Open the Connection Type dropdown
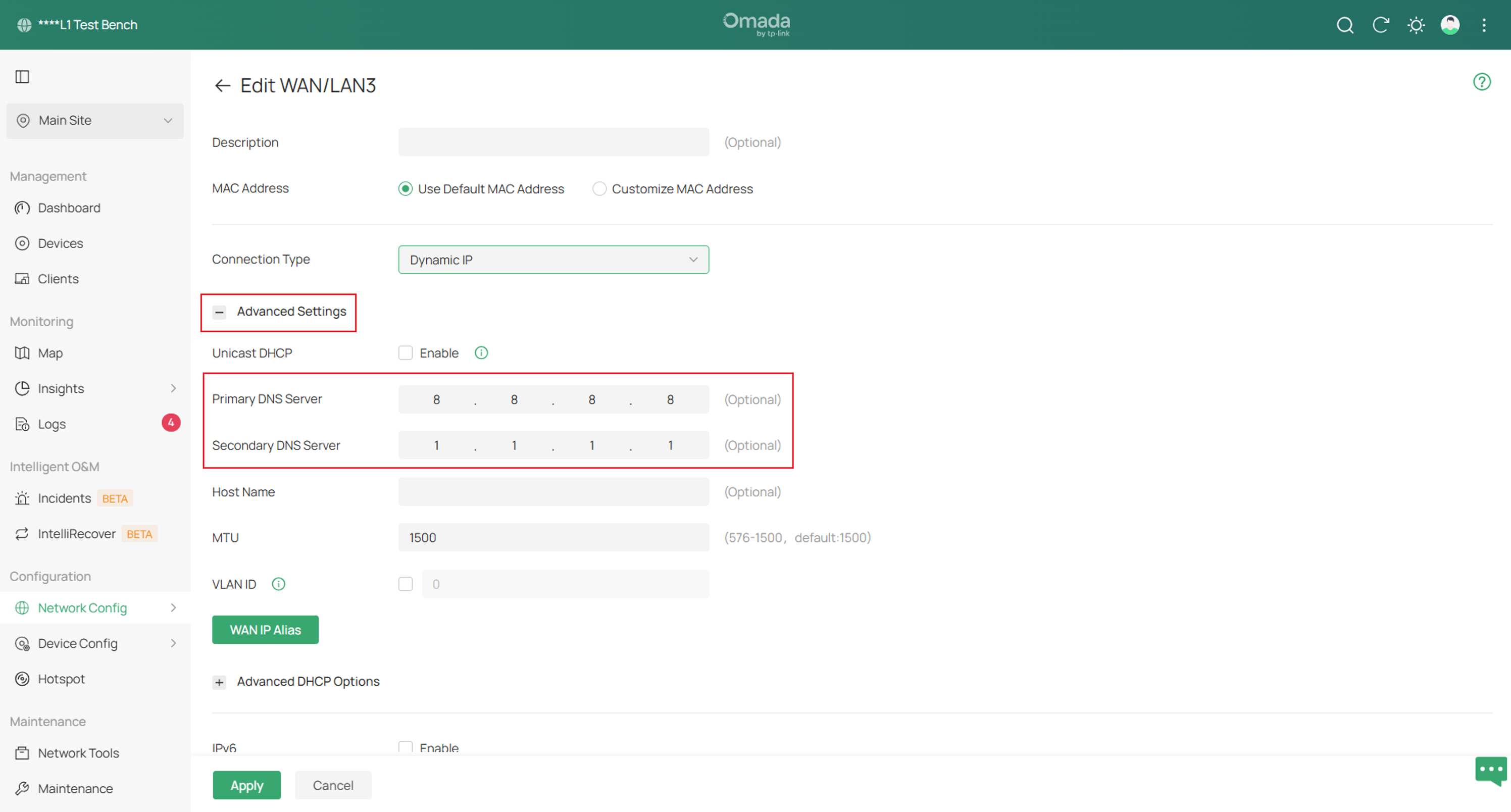The width and height of the screenshot is (1511, 812). [x=553, y=260]
